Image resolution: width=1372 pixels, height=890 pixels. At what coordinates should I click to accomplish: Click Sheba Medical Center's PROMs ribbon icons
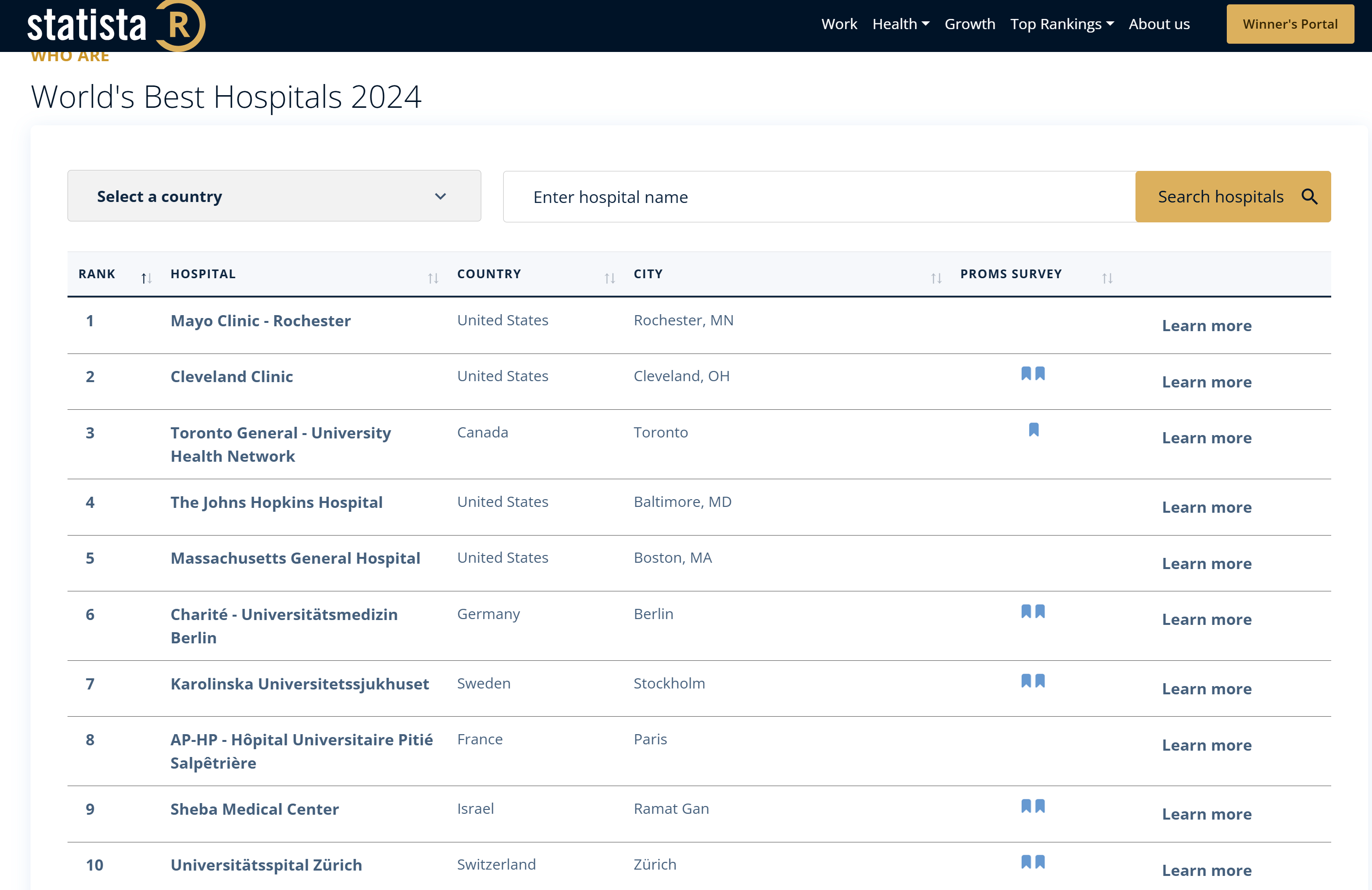pos(1033,806)
